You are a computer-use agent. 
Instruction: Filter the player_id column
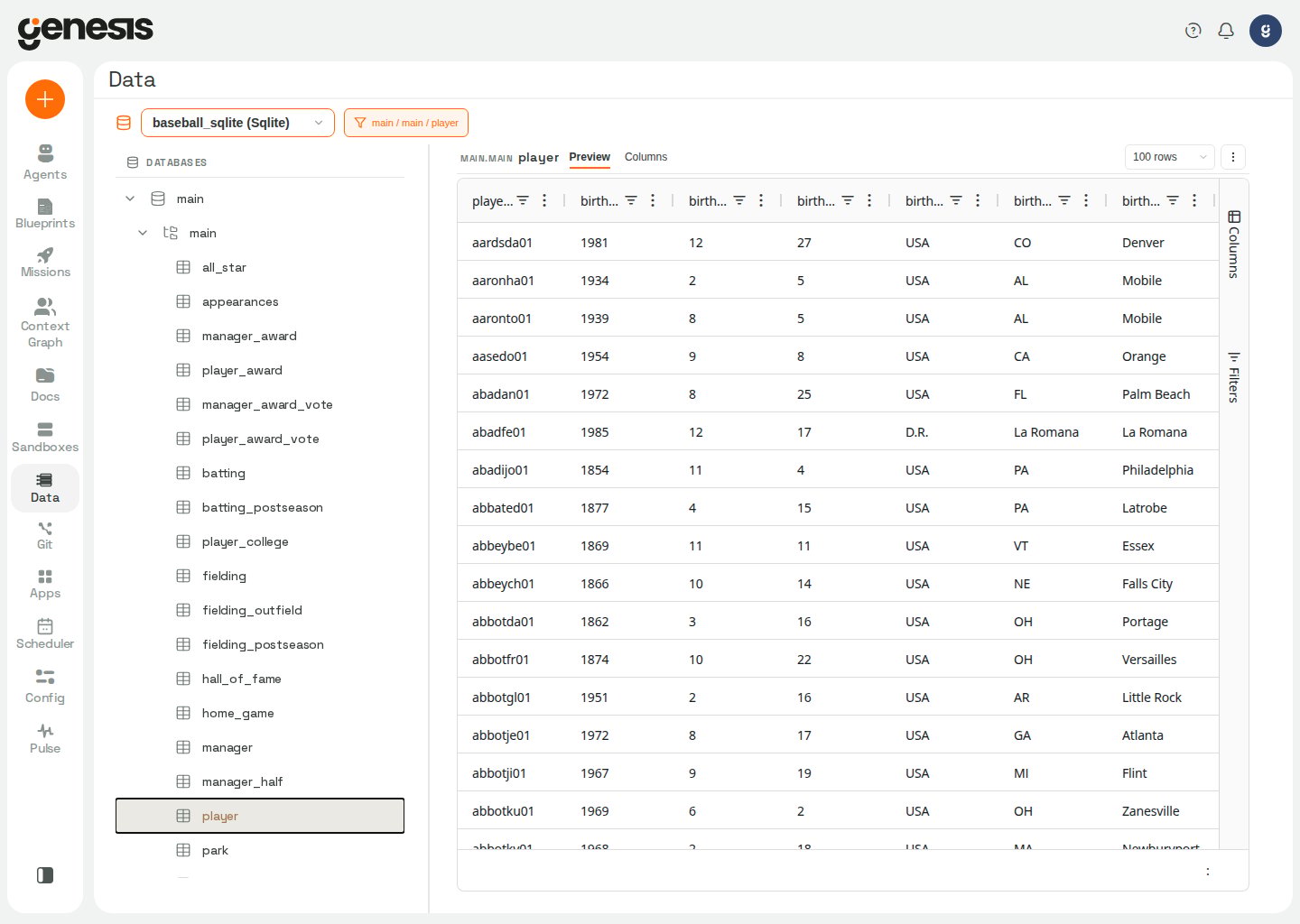click(x=523, y=200)
